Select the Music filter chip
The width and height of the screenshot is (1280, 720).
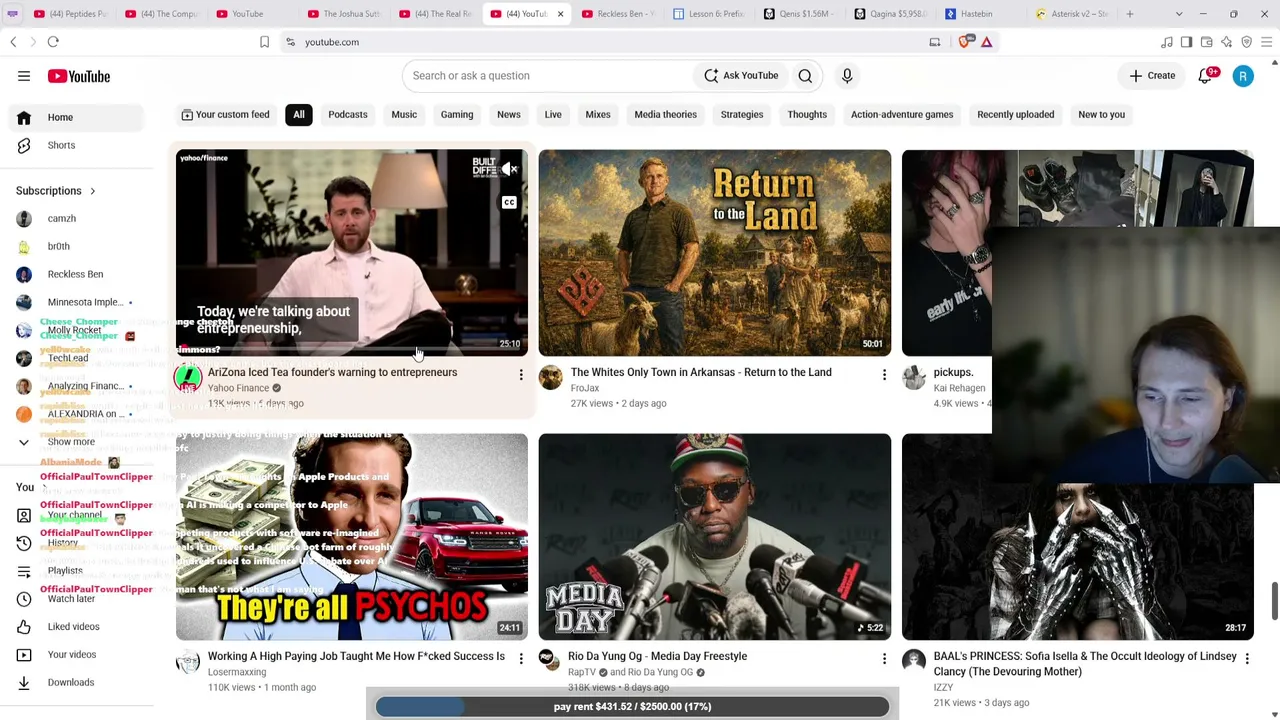[404, 115]
